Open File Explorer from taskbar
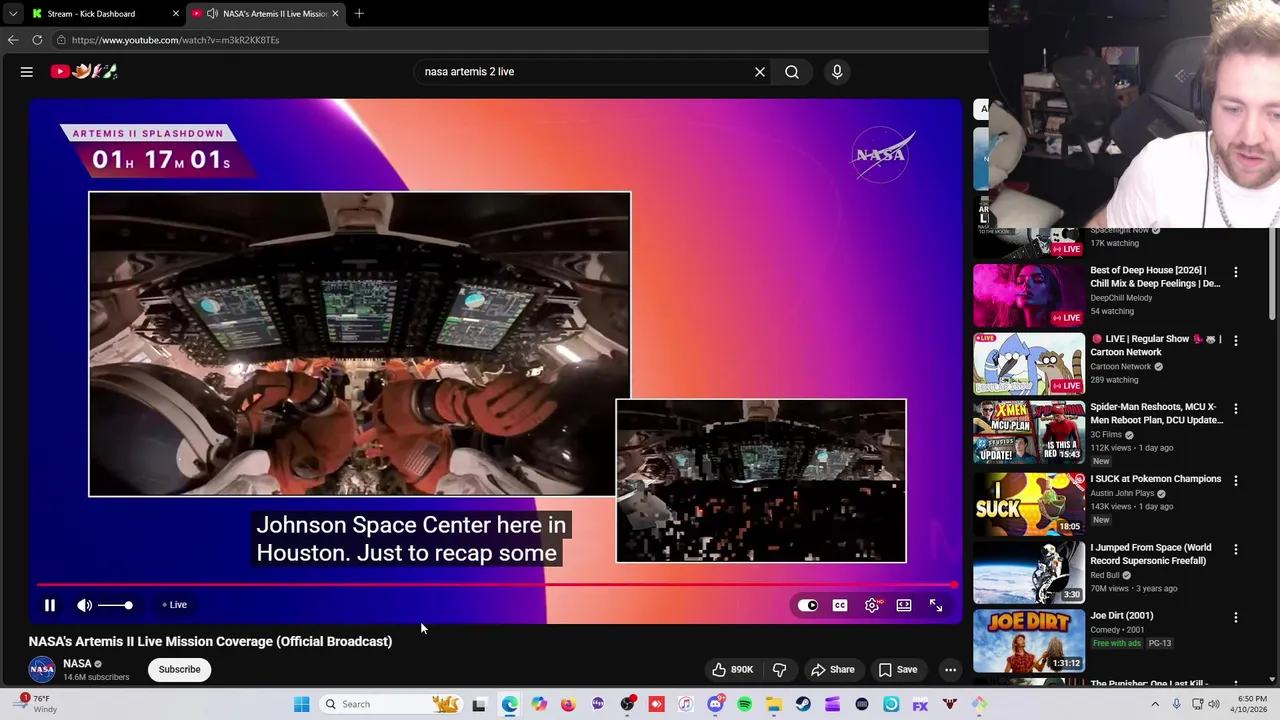 click(x=774, y=704)
